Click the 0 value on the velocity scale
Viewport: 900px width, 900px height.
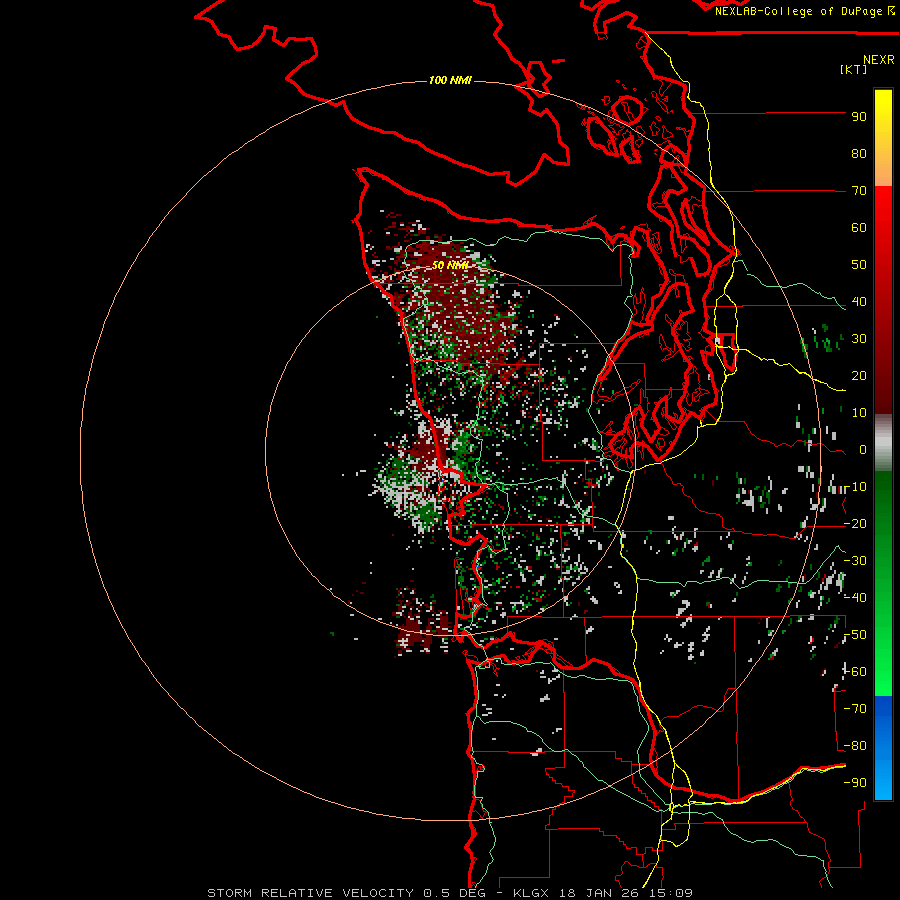click(x=863, y=450)
